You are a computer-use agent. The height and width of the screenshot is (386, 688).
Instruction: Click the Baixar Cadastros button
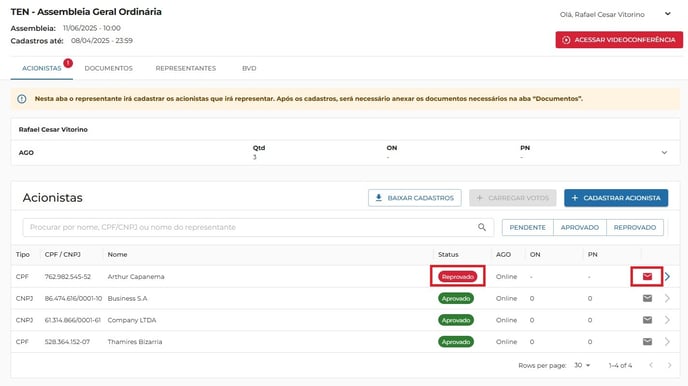click(415, 198)
